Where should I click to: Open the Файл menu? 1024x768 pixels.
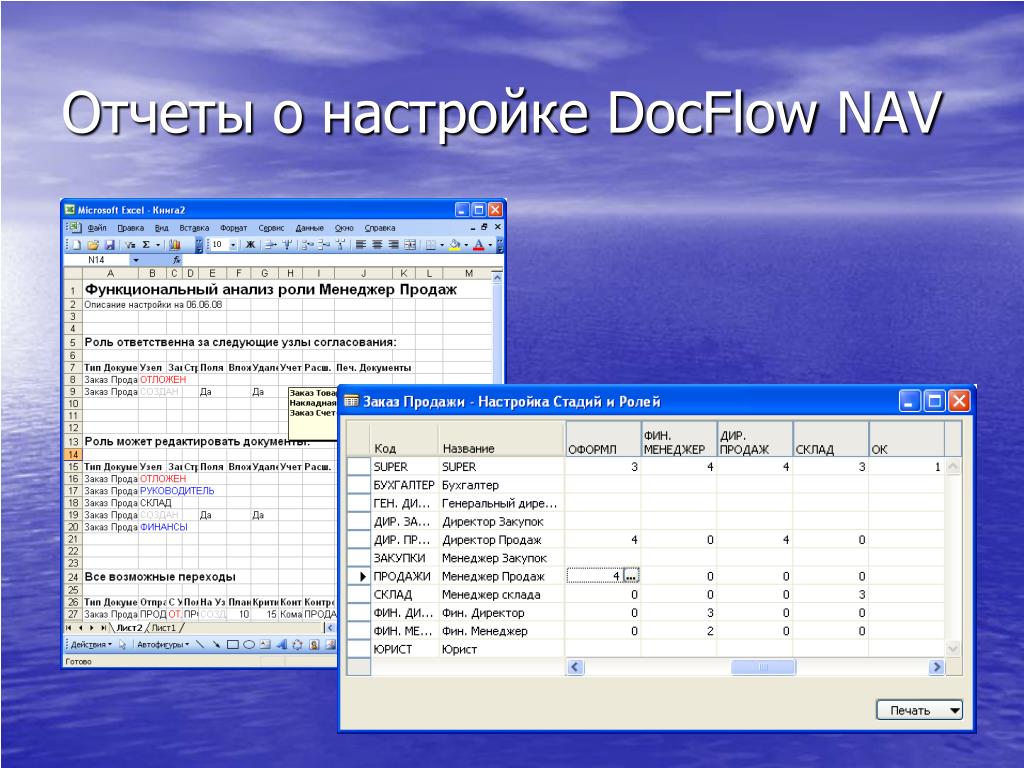[x=97, y=228]
